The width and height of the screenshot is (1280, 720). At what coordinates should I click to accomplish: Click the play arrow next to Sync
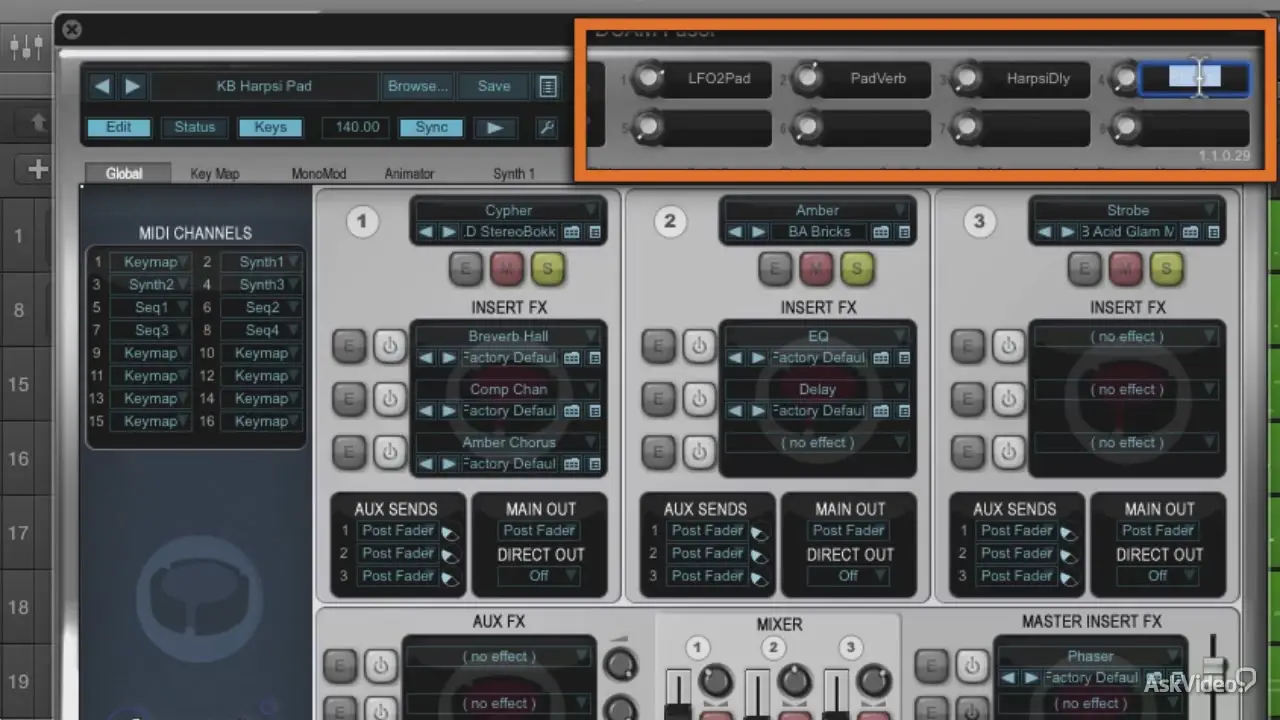pos(495,127)
